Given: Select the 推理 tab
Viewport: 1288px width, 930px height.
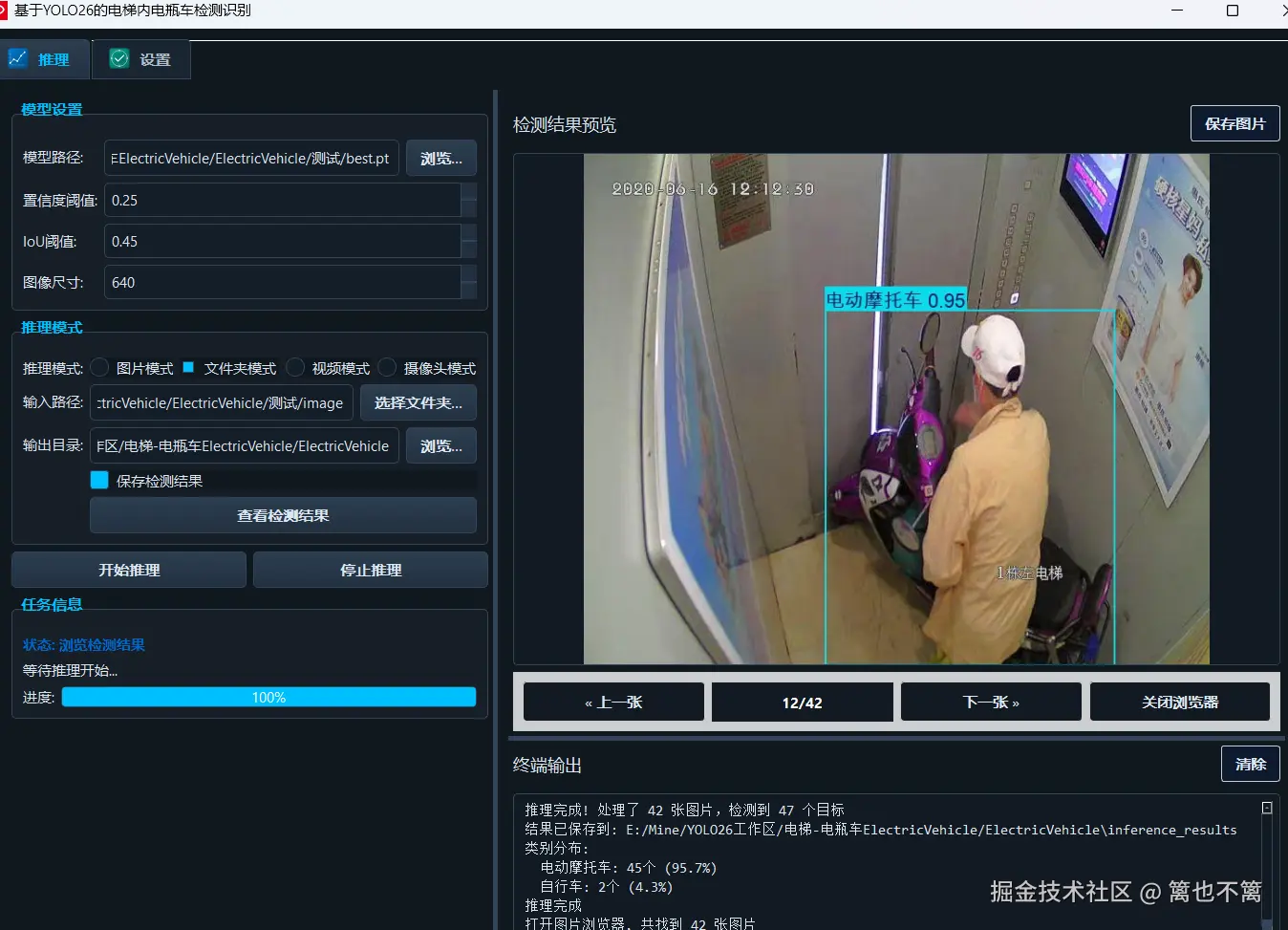Looking at the screenshot, I should pyautogui.click(x=45, y=58).
